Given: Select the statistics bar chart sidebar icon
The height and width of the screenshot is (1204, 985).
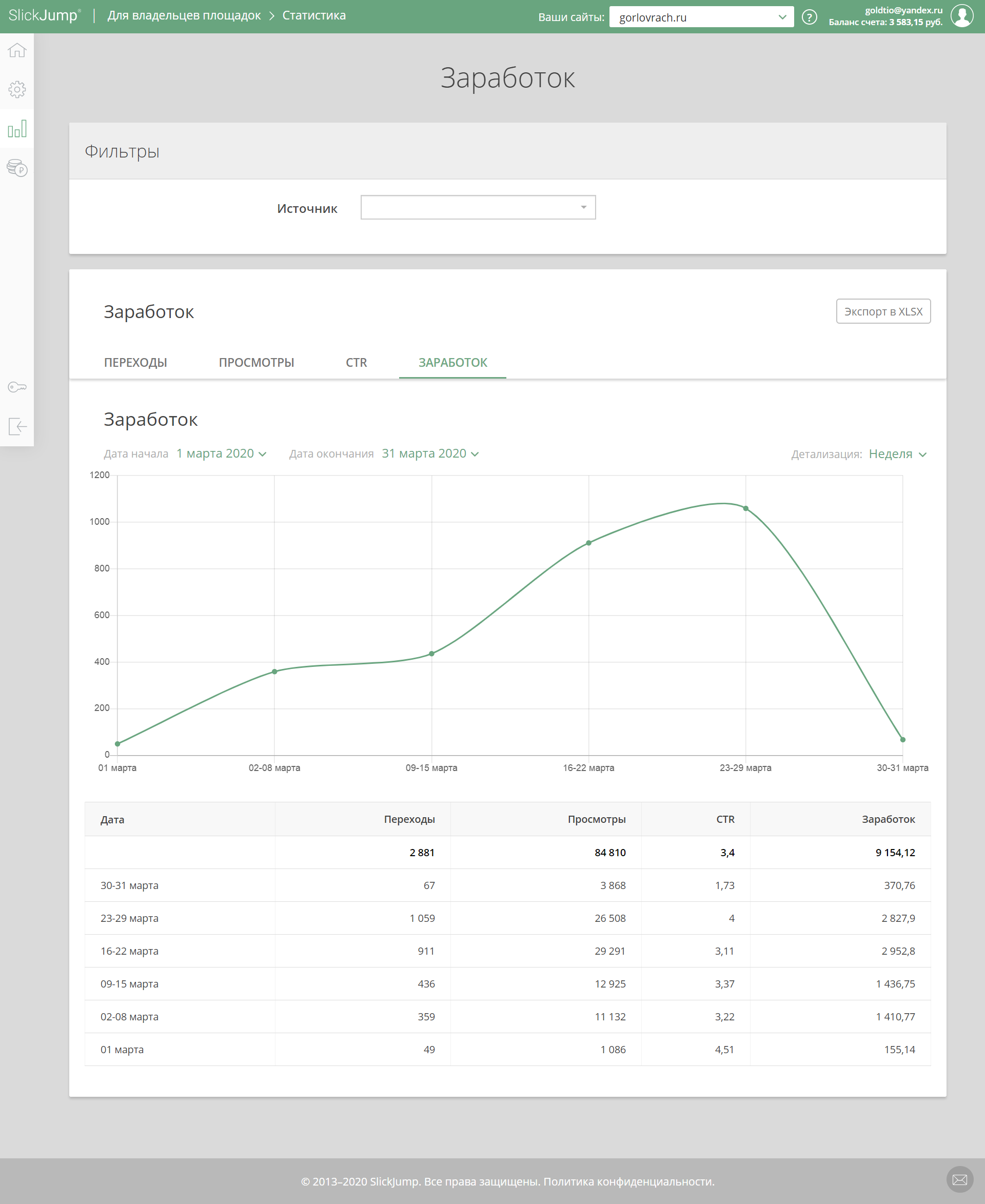Looking at the screenshot, I should pos(17,129).
